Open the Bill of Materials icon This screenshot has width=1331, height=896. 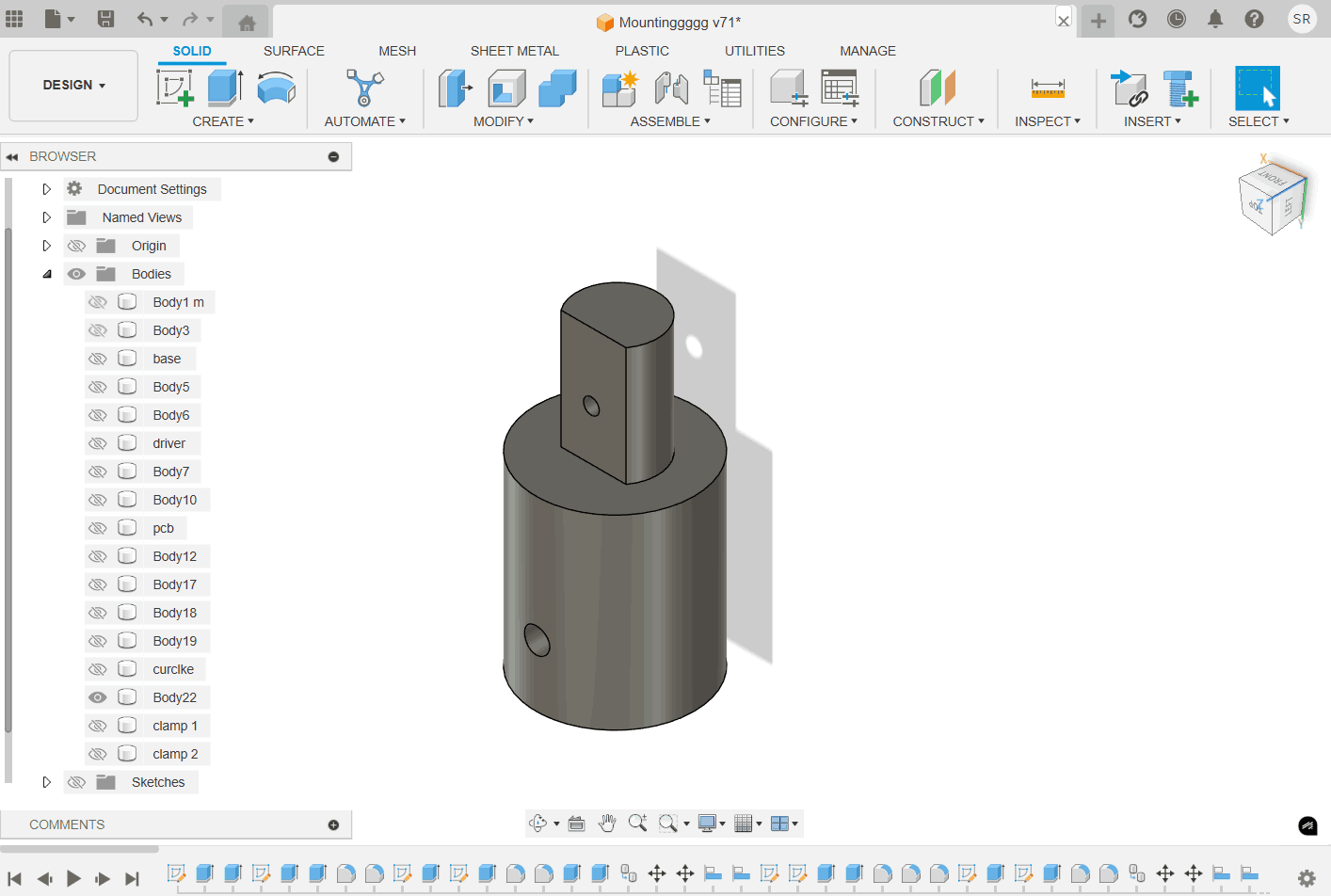pyautogui.click(x=722, y=88)
